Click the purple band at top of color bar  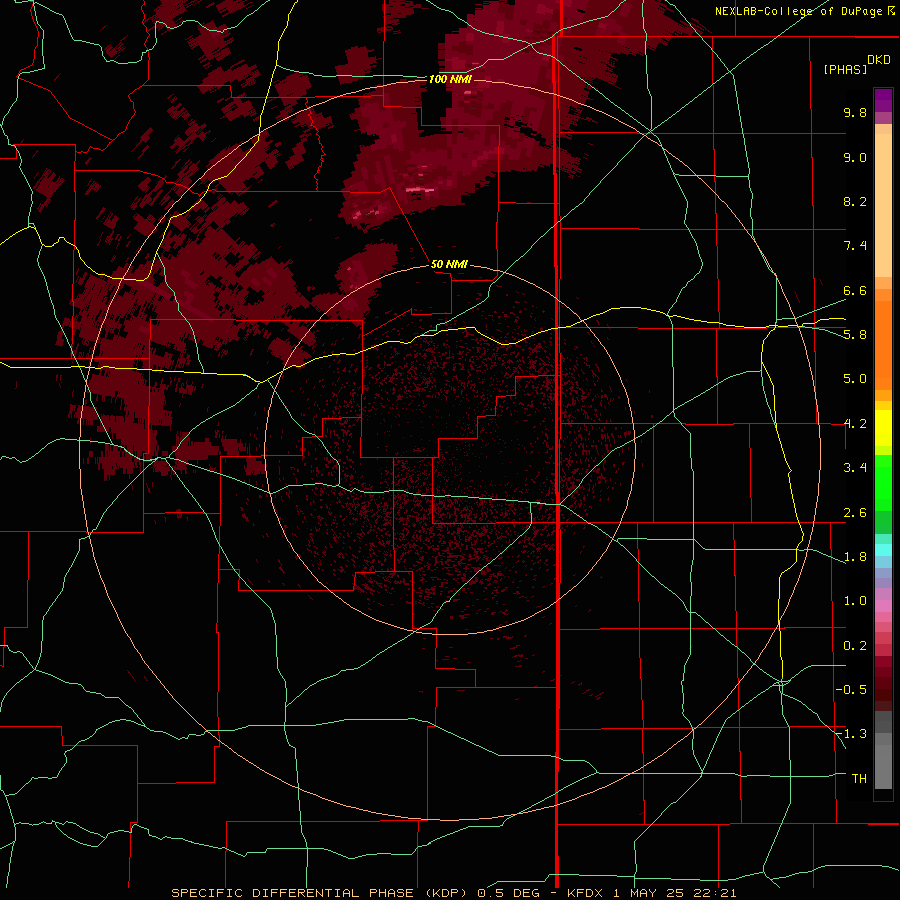coord(883,100)
